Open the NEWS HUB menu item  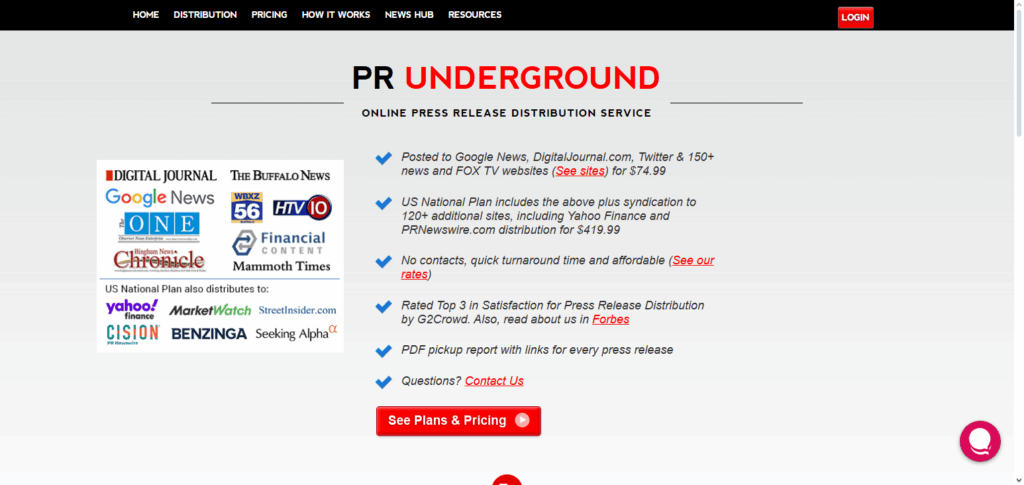(409, 14)
